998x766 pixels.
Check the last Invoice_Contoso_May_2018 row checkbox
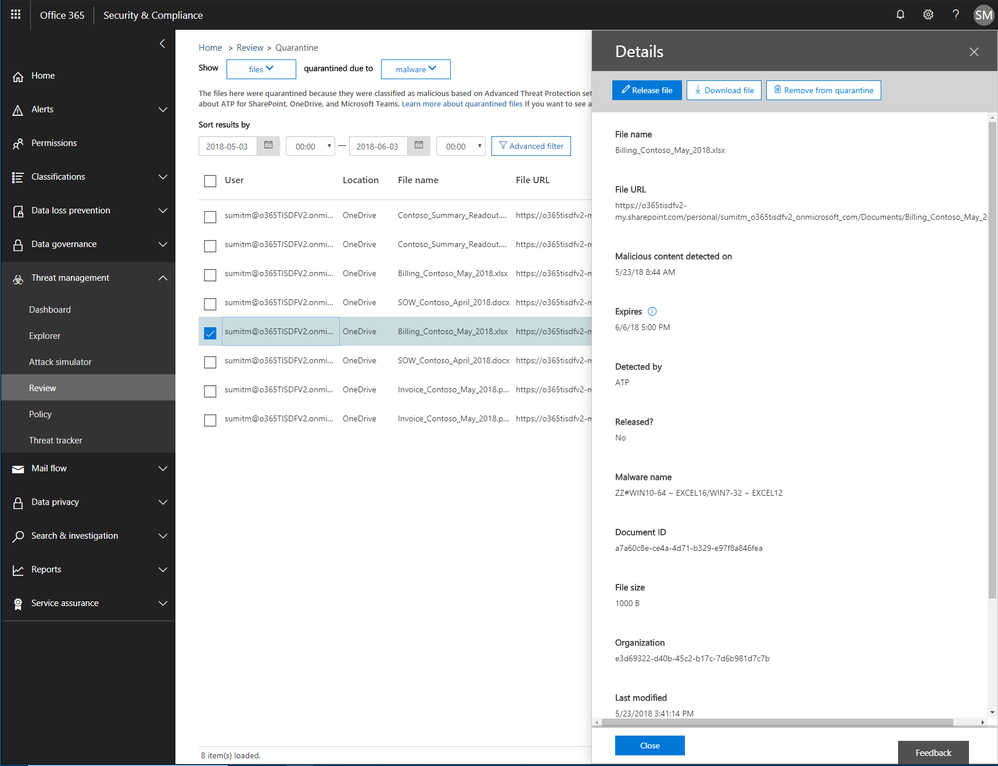[x=210, y=420]
